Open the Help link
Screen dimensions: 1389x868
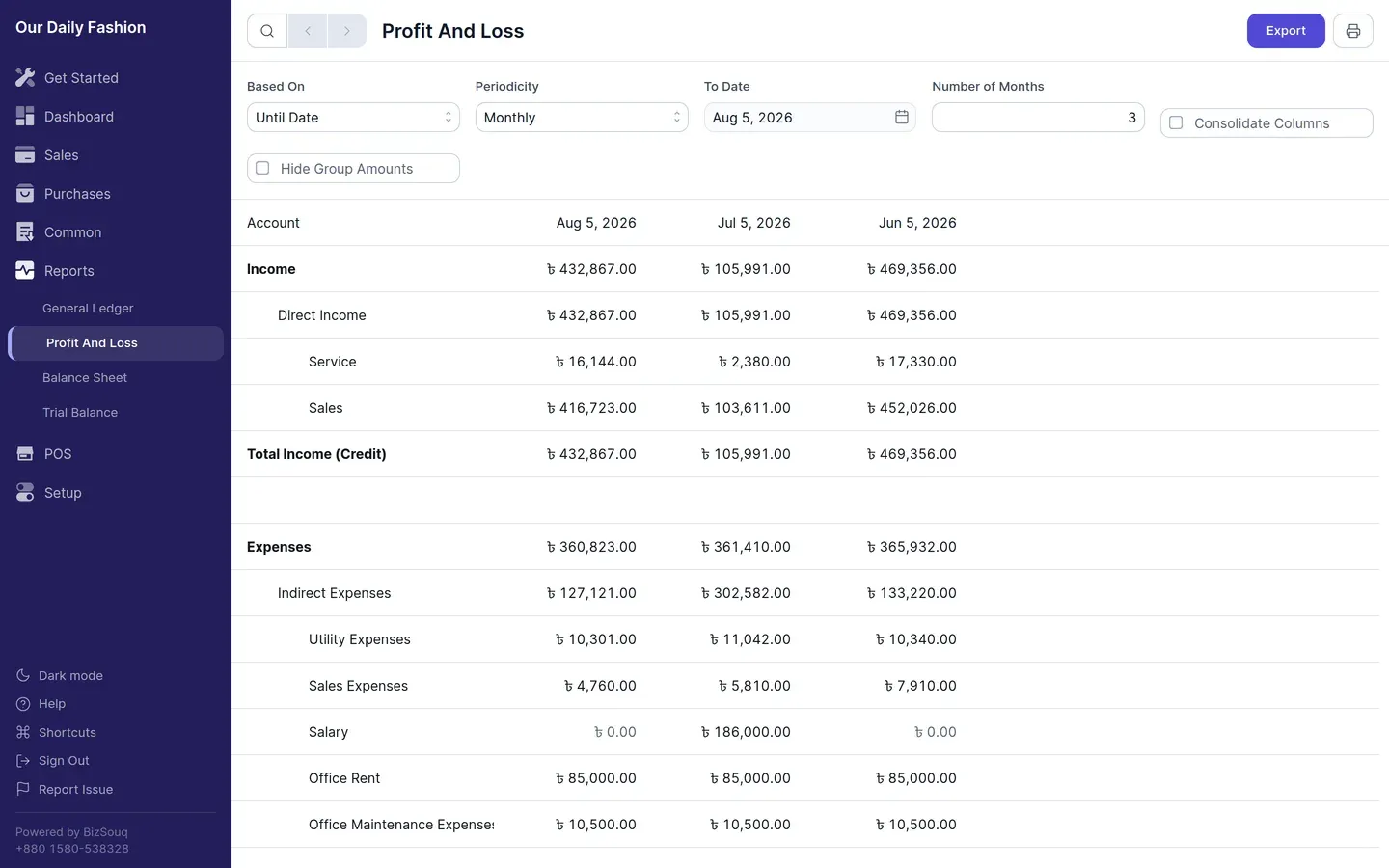coord(52,704)
